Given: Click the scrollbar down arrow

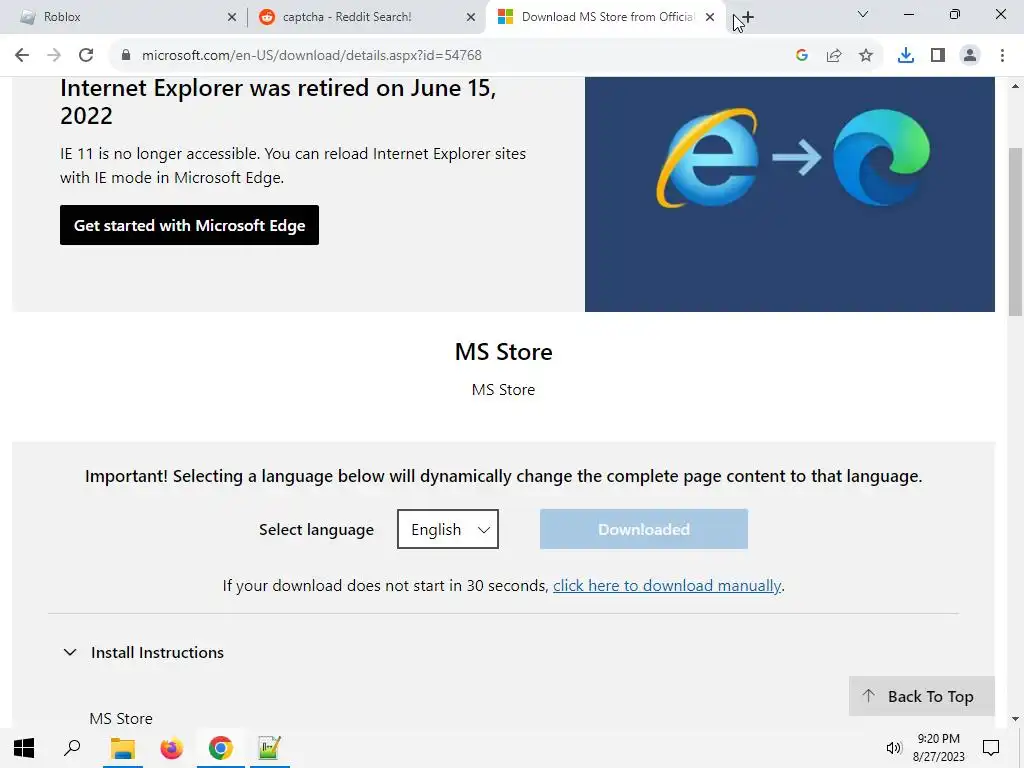Looking at the screenshot, I should tap(1015, 719).
